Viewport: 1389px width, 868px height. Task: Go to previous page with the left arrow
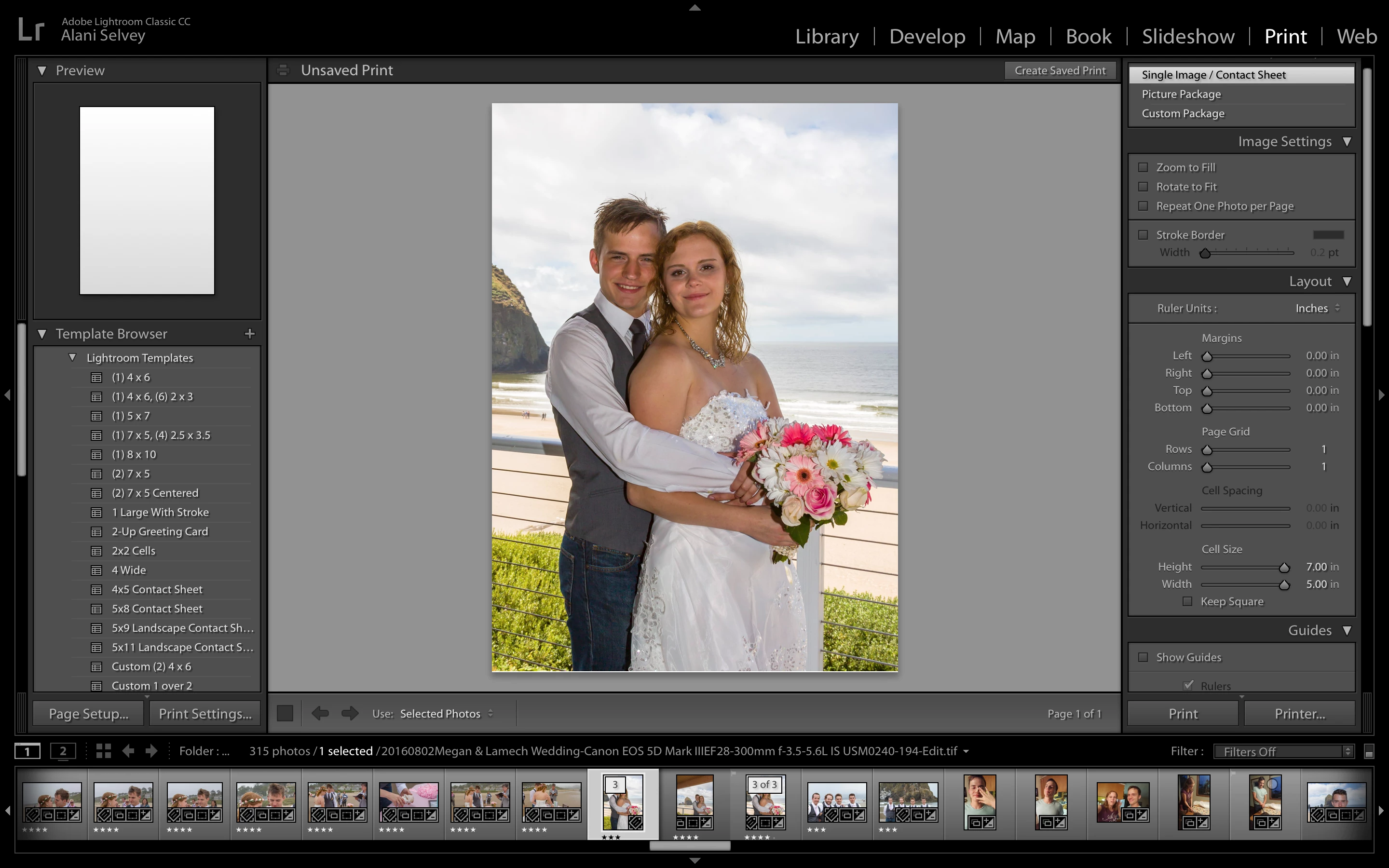pyautogui.click(x=320, y=713)
